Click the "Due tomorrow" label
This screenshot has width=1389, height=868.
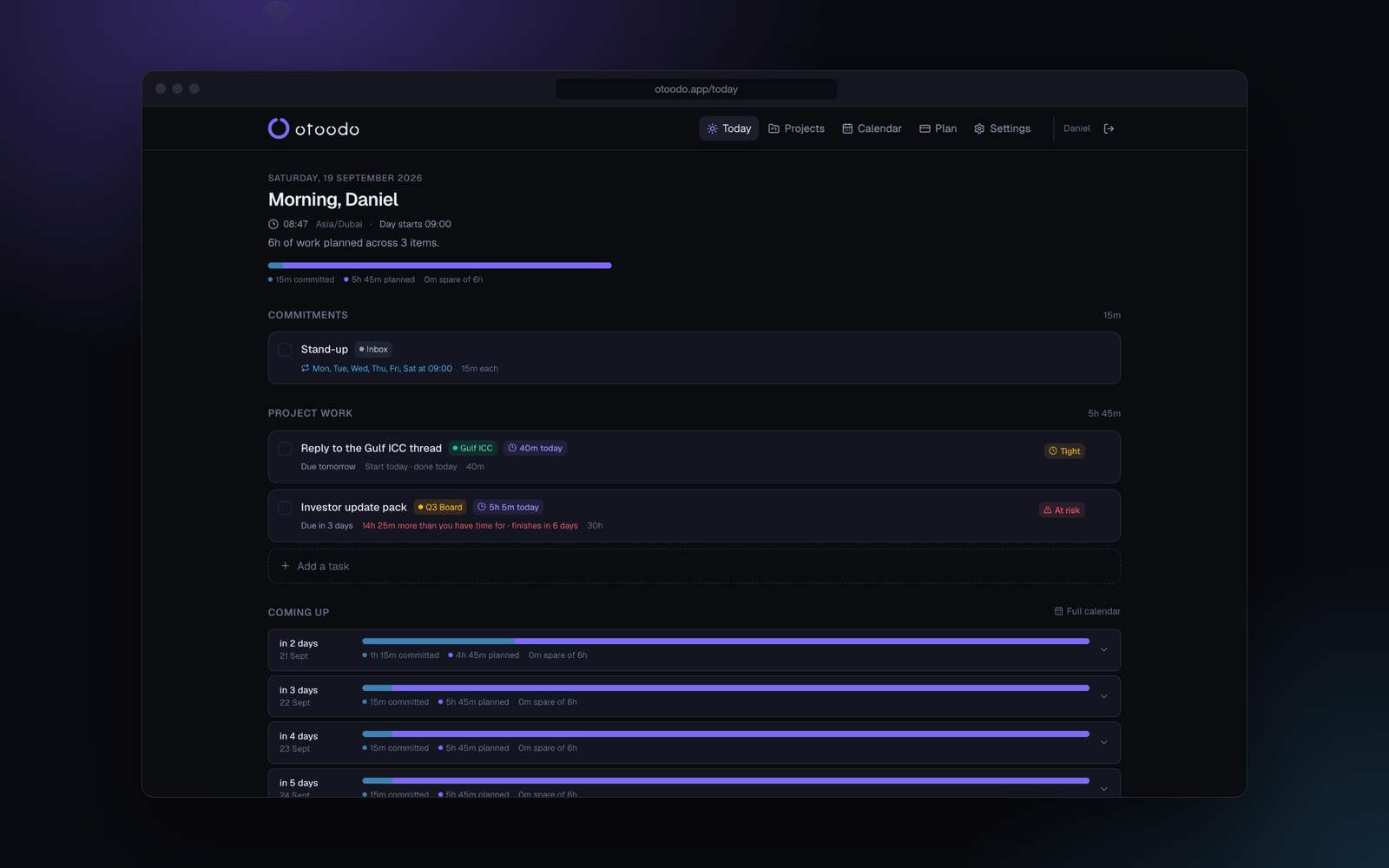328,466
